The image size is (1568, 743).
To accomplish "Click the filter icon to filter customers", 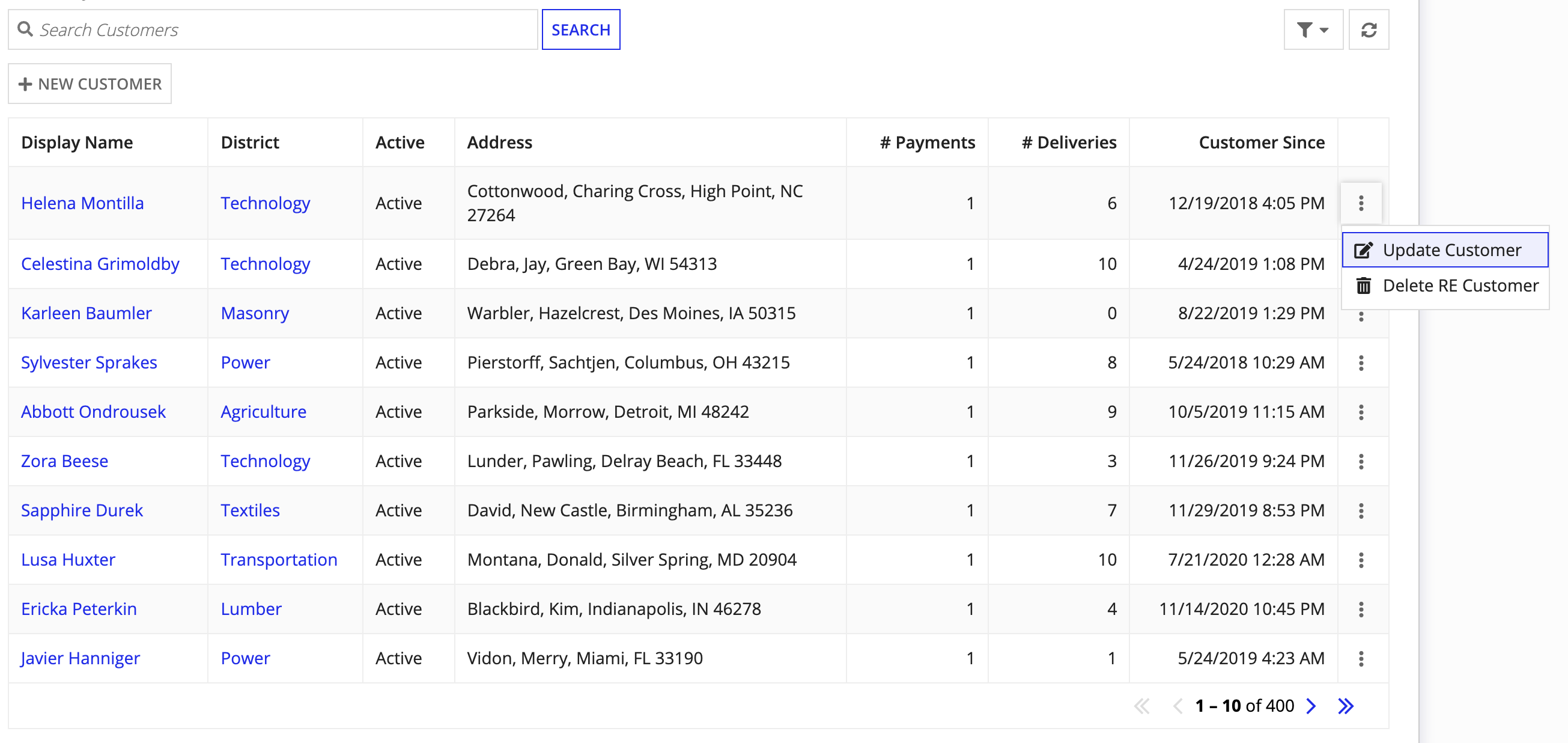I will point(1312,29).
